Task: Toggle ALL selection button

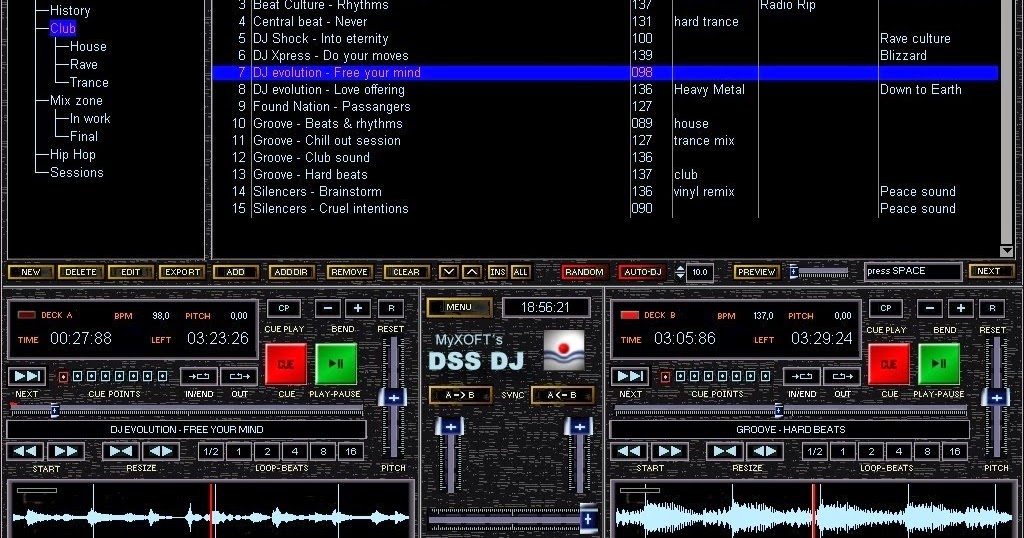Action: pyautogui.click(x=520, y=272)
